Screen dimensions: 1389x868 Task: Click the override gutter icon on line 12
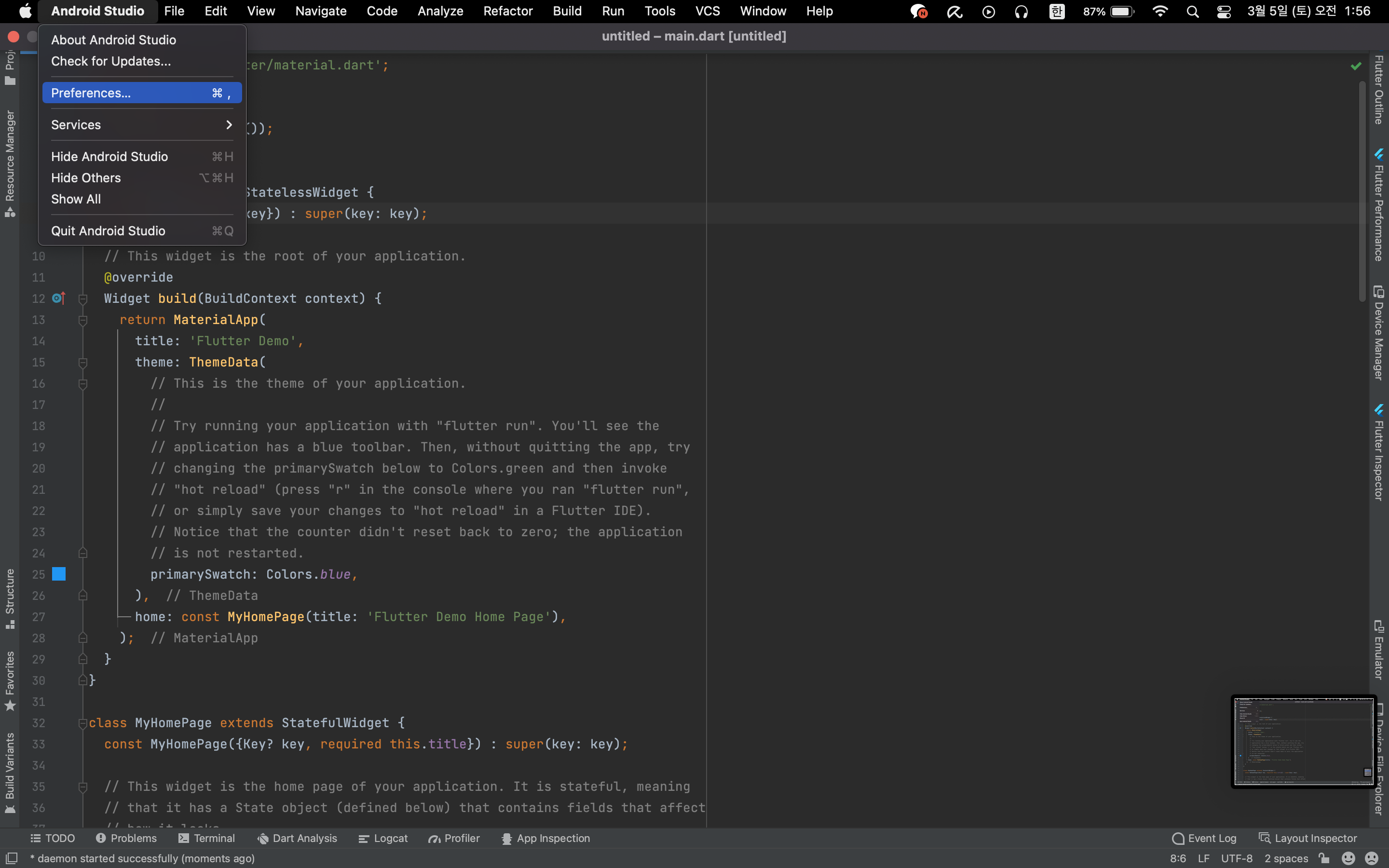point(58,298)
